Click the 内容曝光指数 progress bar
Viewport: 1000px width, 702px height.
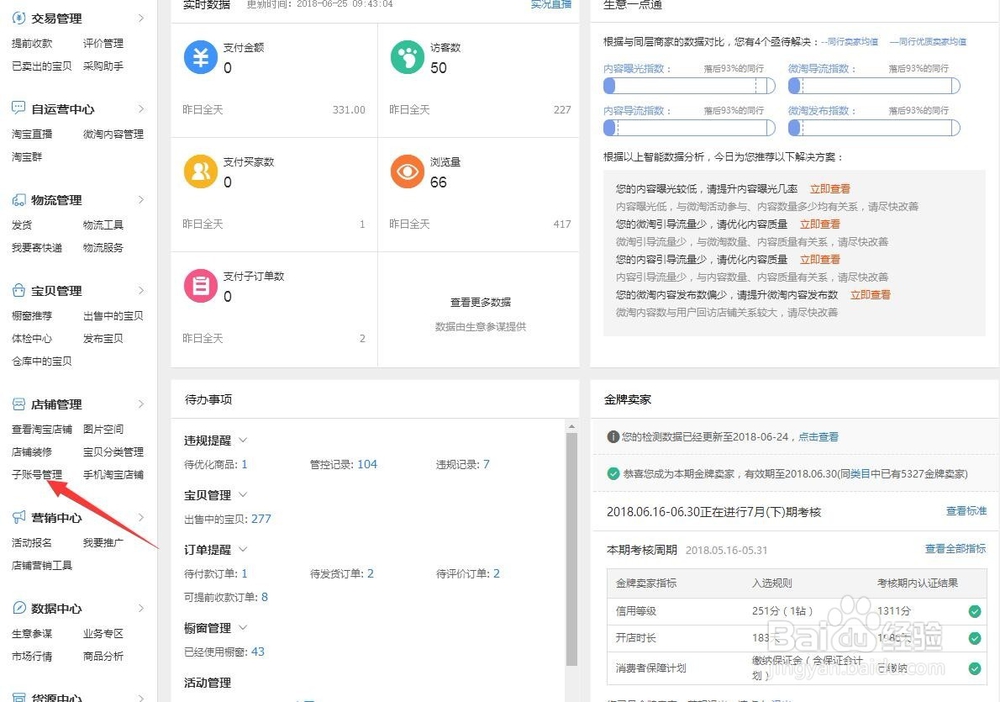[x=689, y=85]
